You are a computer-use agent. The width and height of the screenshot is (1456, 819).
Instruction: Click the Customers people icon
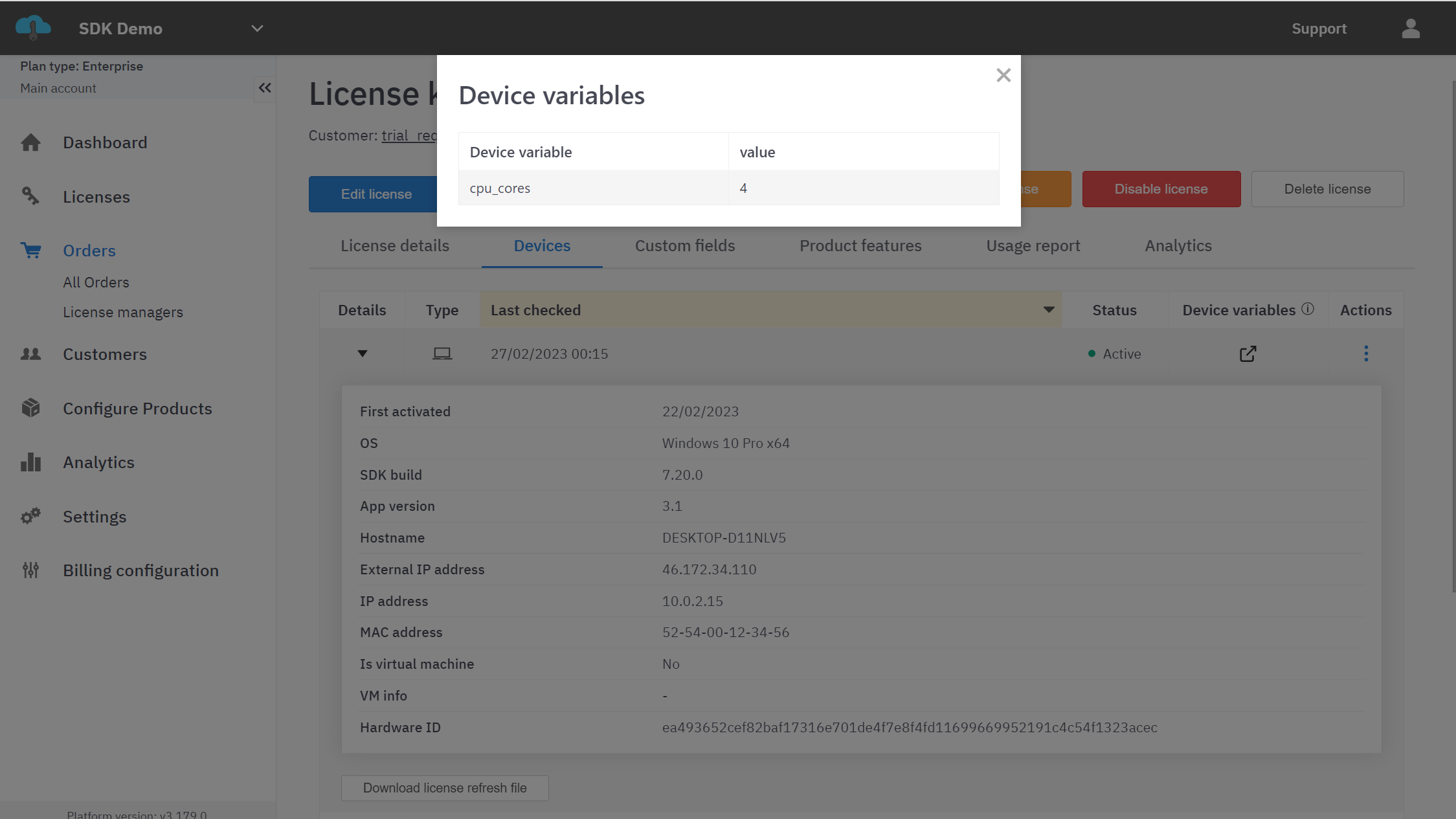click(x=30, y=354)
